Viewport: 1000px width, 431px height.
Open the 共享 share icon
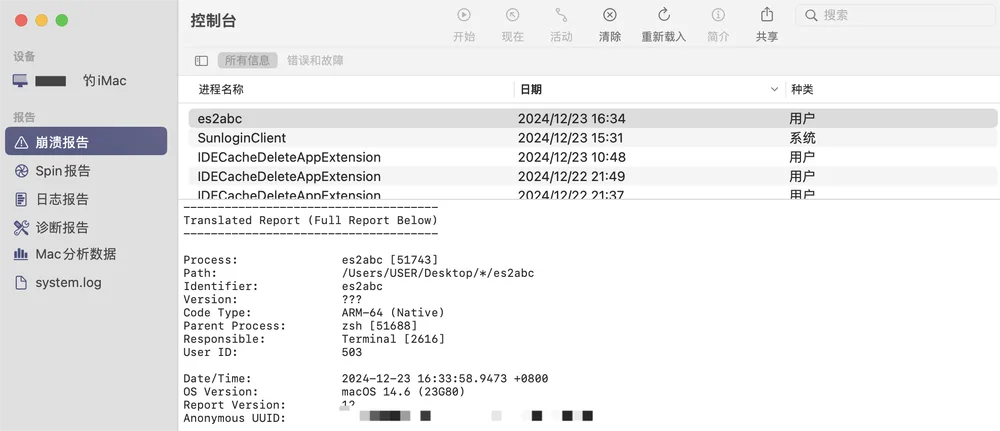click(767, 15)
